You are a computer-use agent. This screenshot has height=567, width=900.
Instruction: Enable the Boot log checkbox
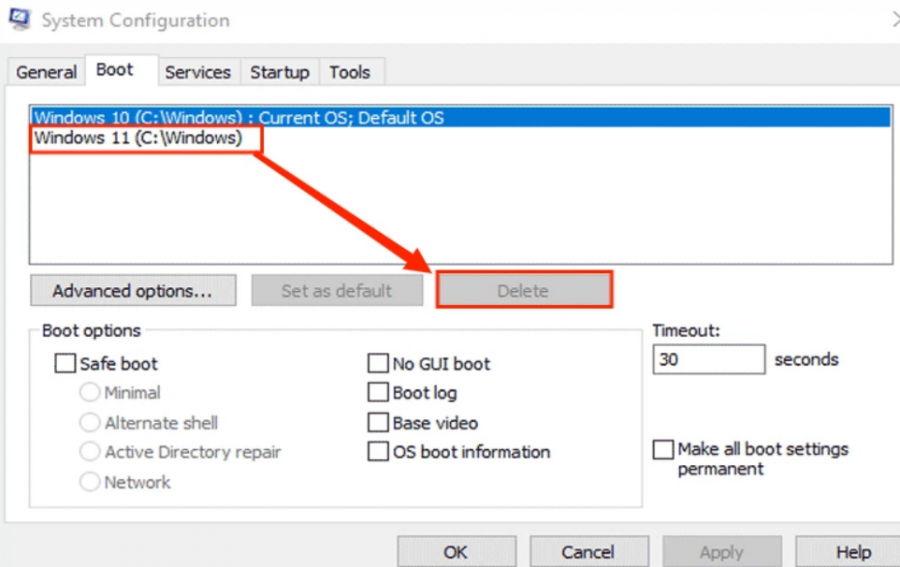(378, 393)
